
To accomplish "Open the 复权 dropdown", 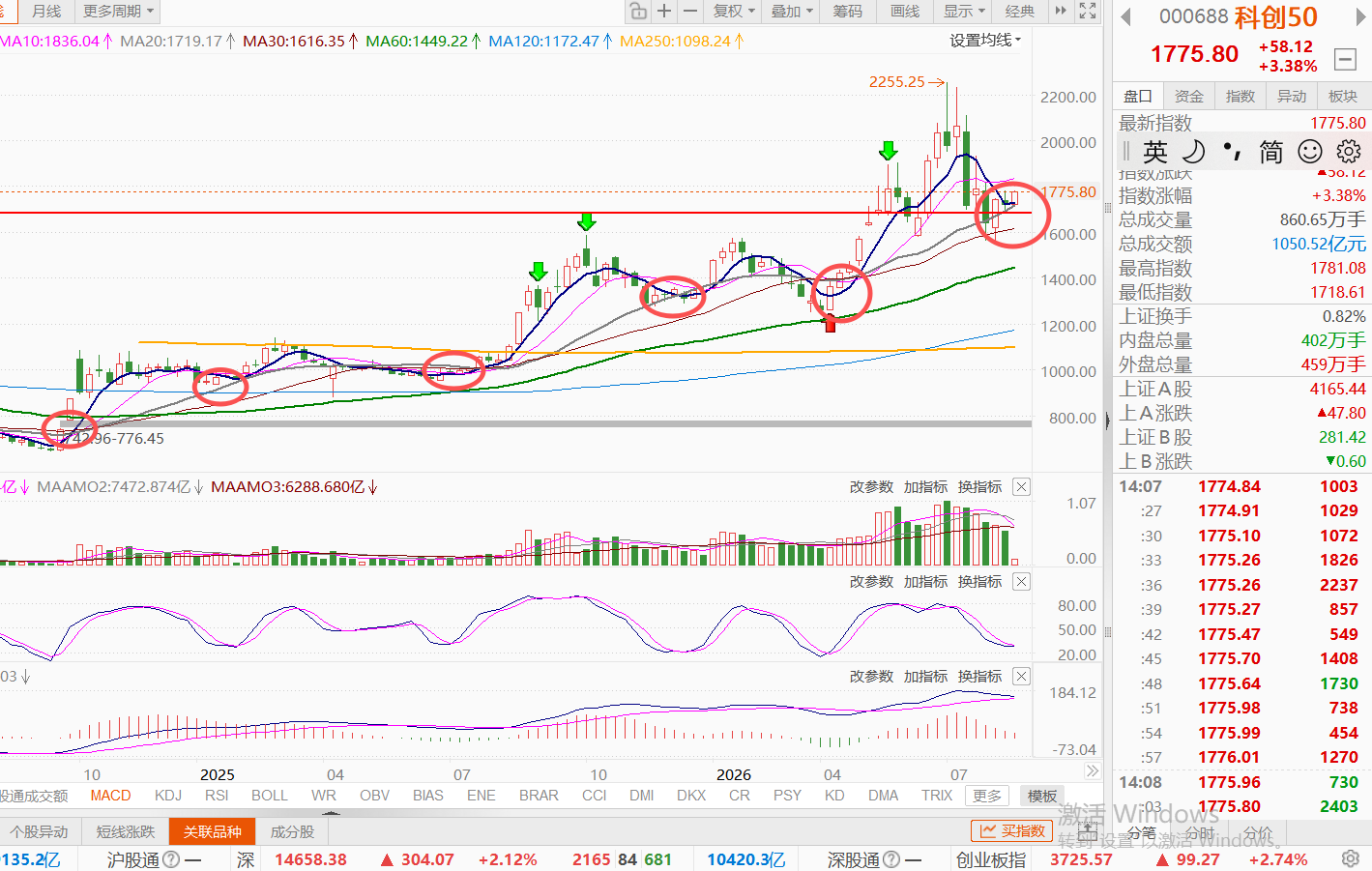I will click(x=734, y=11).
